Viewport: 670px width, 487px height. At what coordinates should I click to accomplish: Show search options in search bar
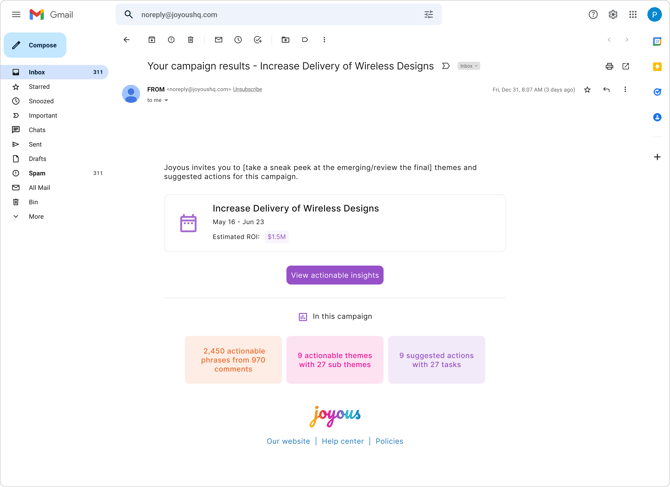[429, 15]
